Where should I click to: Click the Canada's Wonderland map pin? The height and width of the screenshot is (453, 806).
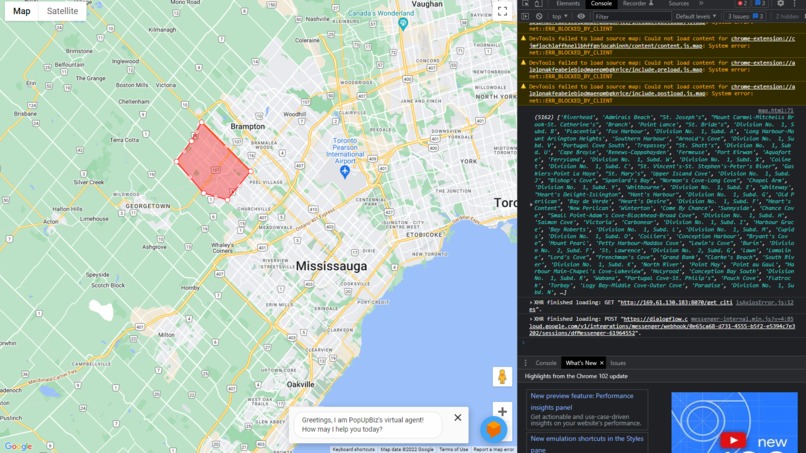(403, 24)
